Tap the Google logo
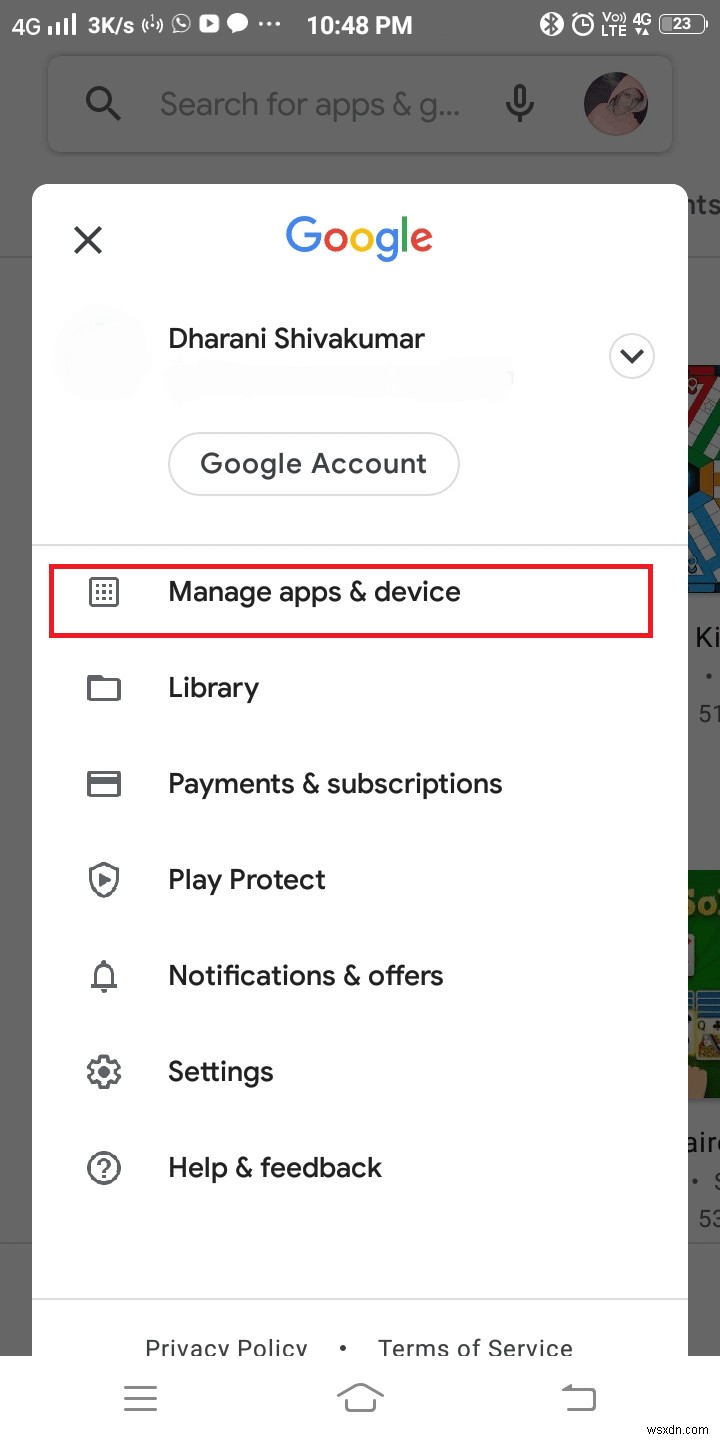Viewport: 720px width, 1440px height. [359, 238]
